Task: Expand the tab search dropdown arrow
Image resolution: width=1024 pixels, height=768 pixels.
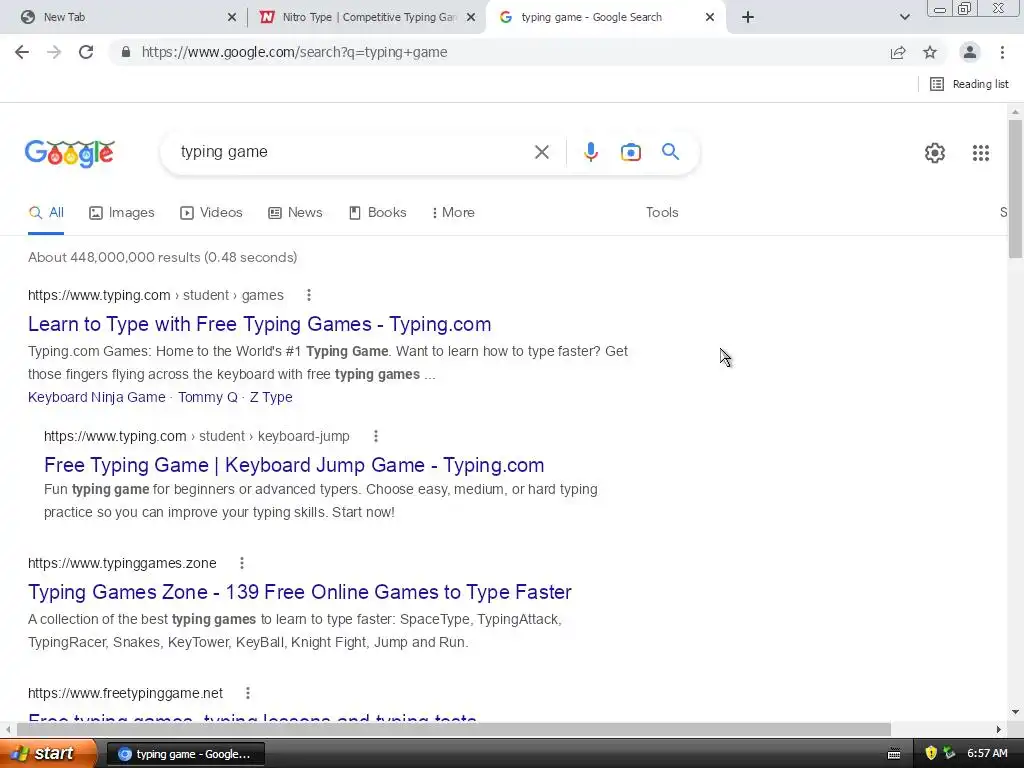Action: tap(904, 17)
